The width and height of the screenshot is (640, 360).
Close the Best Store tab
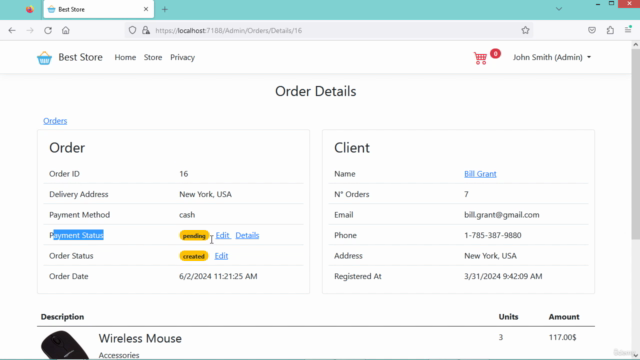(x=146, y=9)
